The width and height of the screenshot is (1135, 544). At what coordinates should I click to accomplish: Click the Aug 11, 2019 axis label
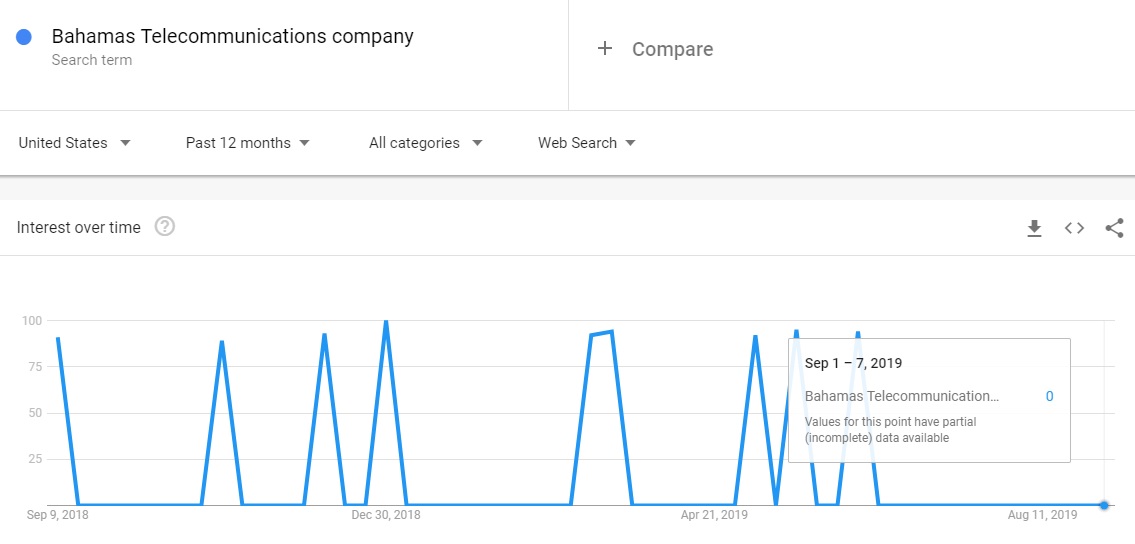point(1042,516)
